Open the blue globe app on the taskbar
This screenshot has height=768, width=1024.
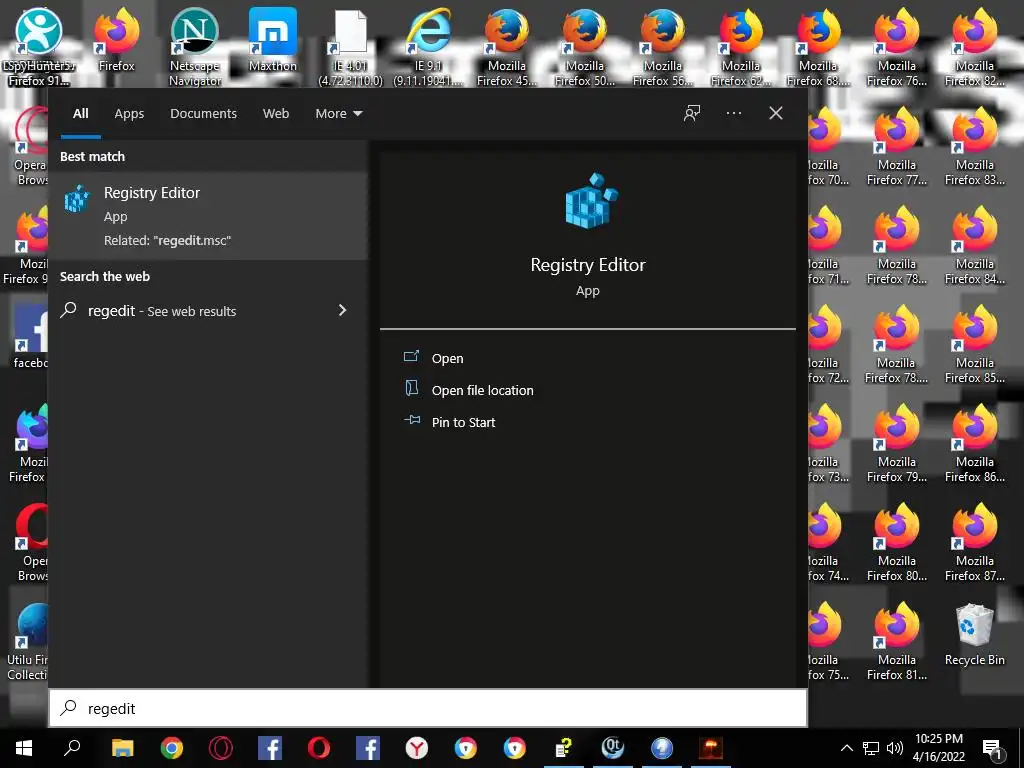(x=662, y=748)
